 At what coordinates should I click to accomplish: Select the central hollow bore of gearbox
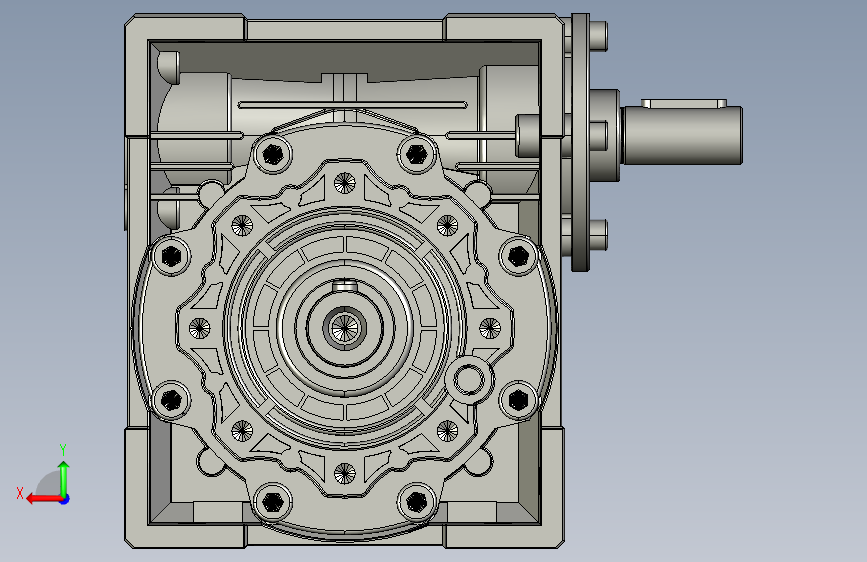coord(344,329)
